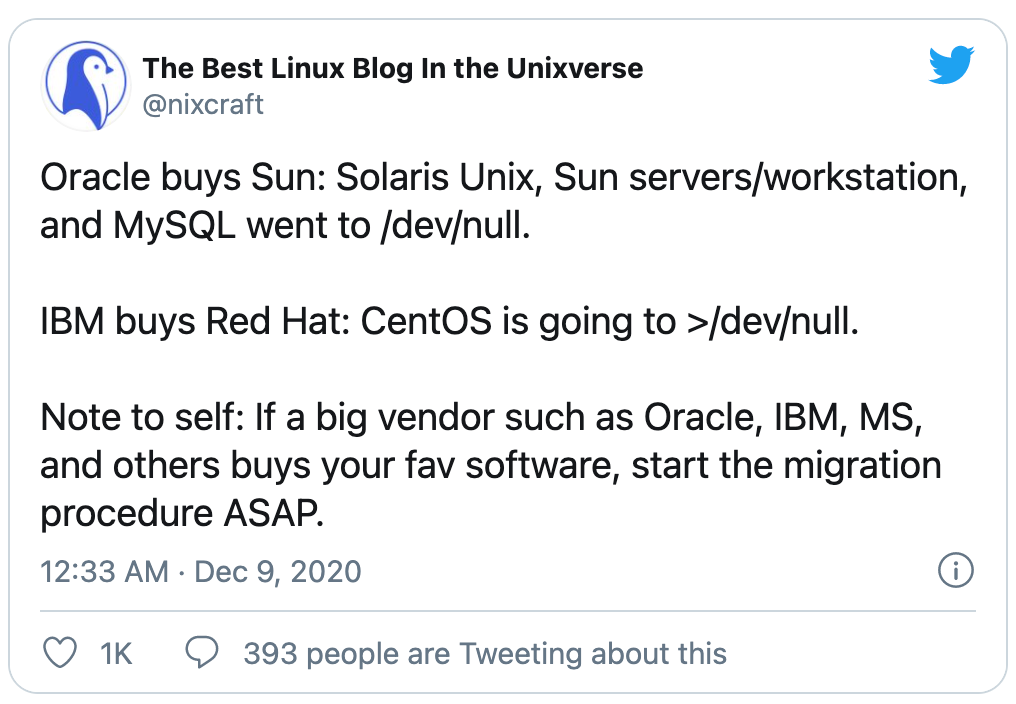
Task: Click the '>/dev/null.' text after CentOS
Action: point(768,323)
